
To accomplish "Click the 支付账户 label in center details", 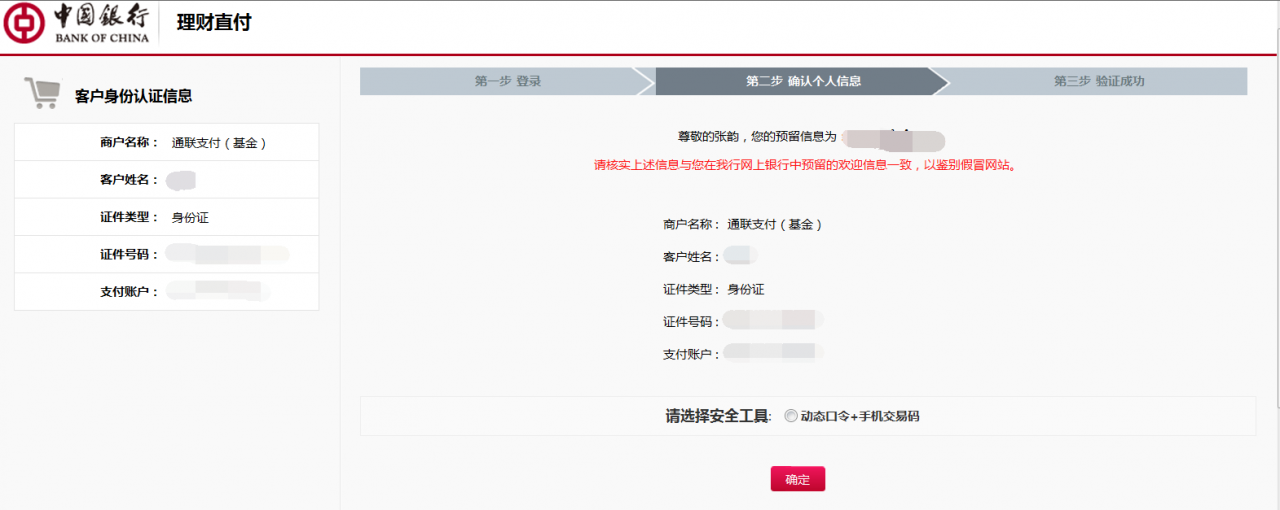I will click(x=691, y=354).
